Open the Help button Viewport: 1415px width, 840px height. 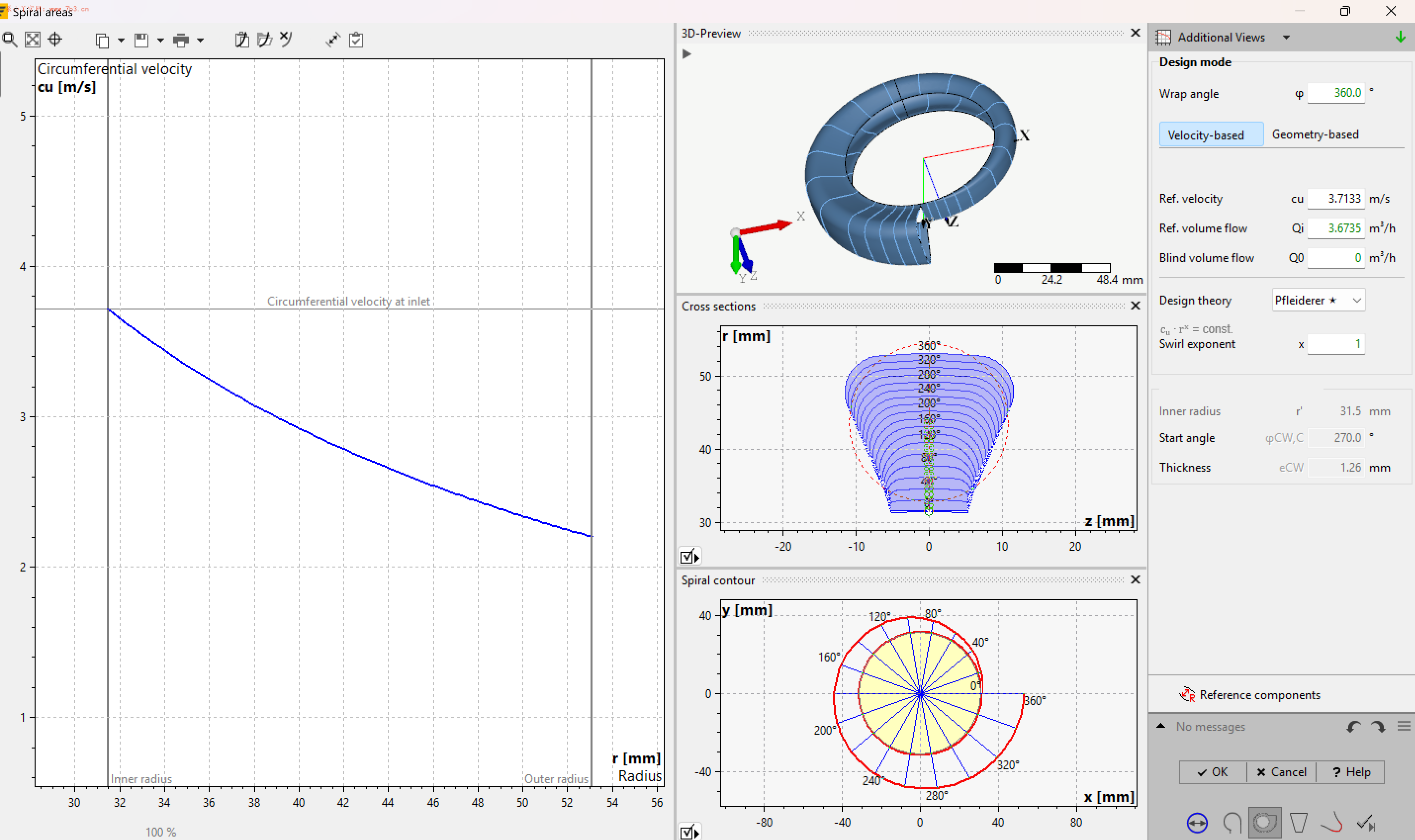click(1350, 772)
